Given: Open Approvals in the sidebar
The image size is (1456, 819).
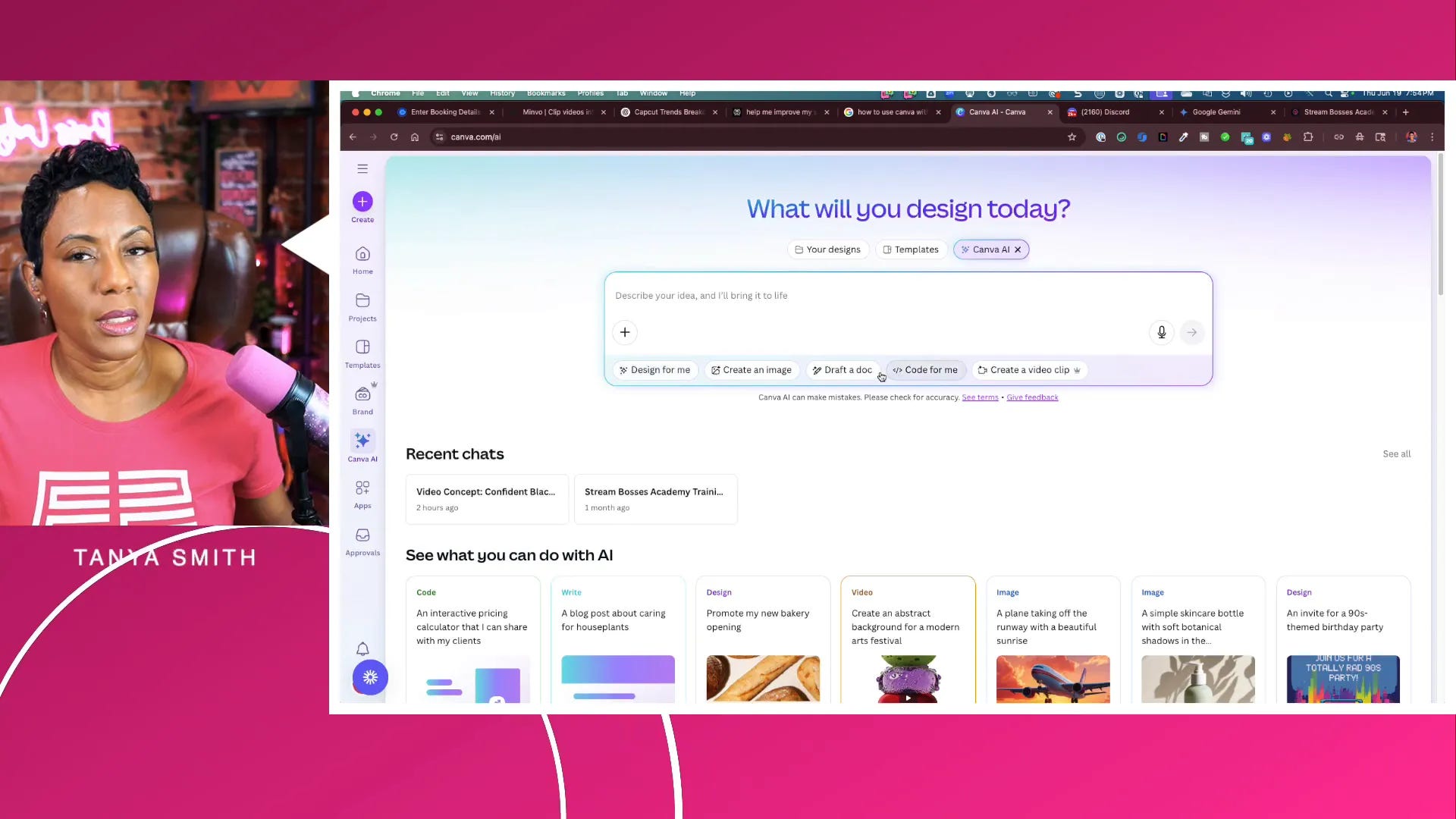Looking at the screenshot, I should (362, 541).
